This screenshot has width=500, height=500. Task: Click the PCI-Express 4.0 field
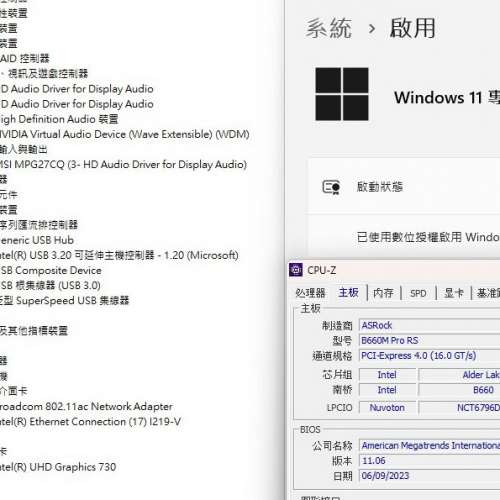coord(429,356)
